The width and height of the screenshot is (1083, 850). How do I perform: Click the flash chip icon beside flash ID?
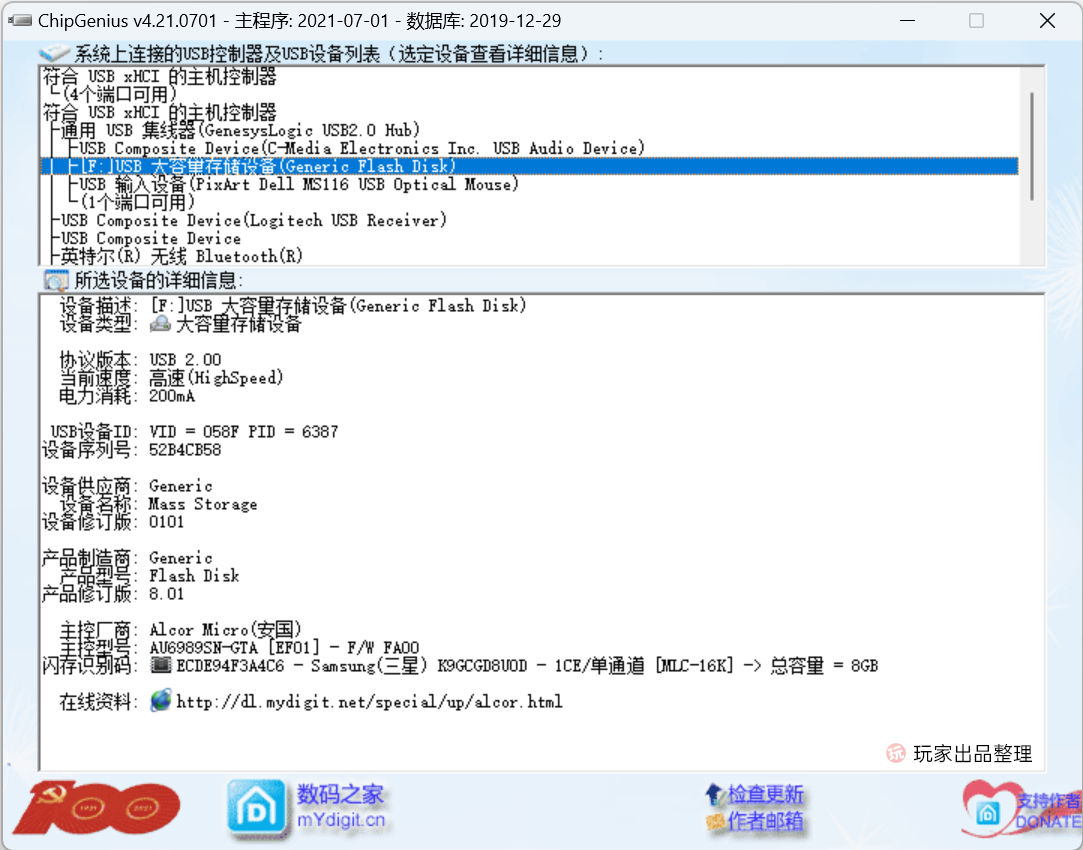pos(161,665)
